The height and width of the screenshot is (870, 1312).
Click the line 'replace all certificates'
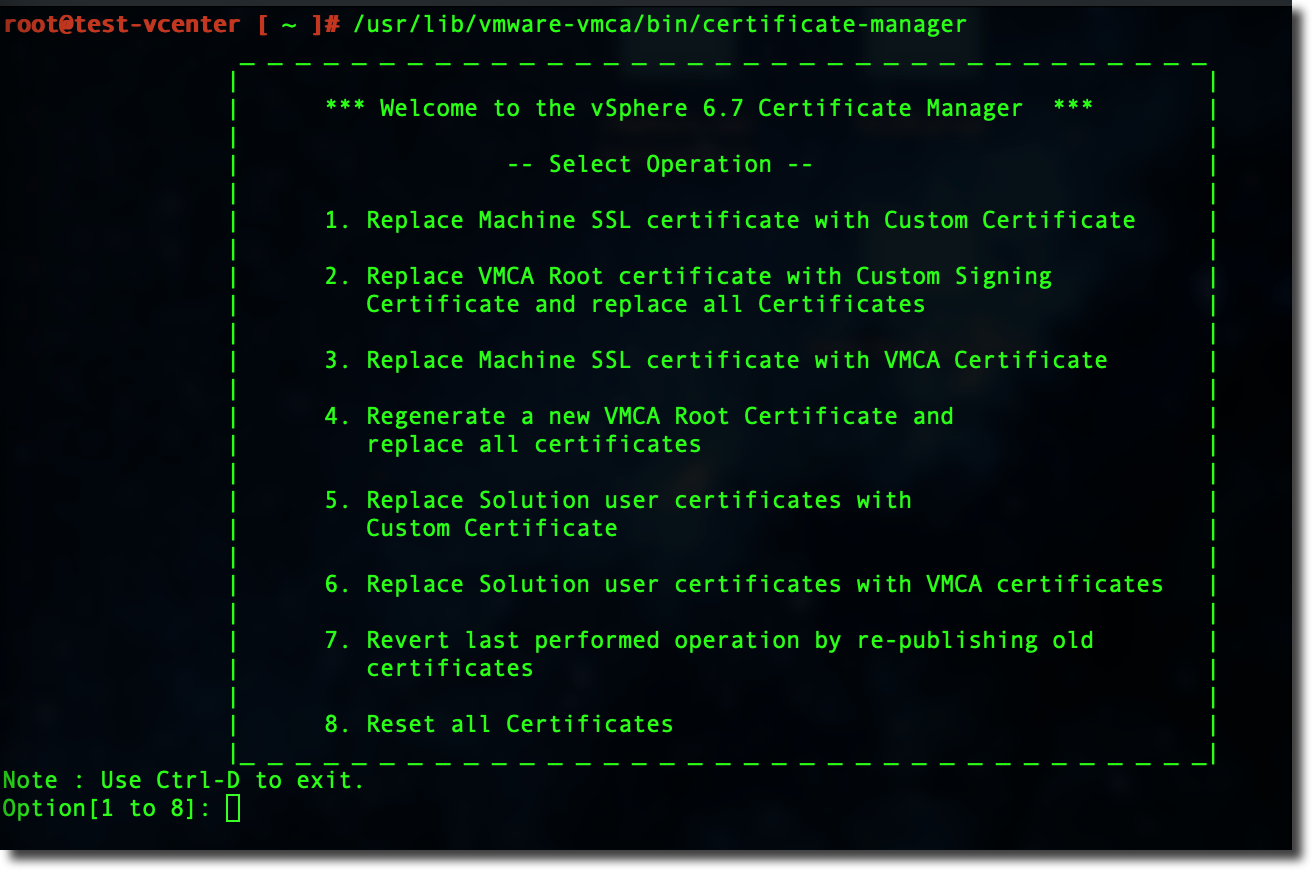point(533,444)
